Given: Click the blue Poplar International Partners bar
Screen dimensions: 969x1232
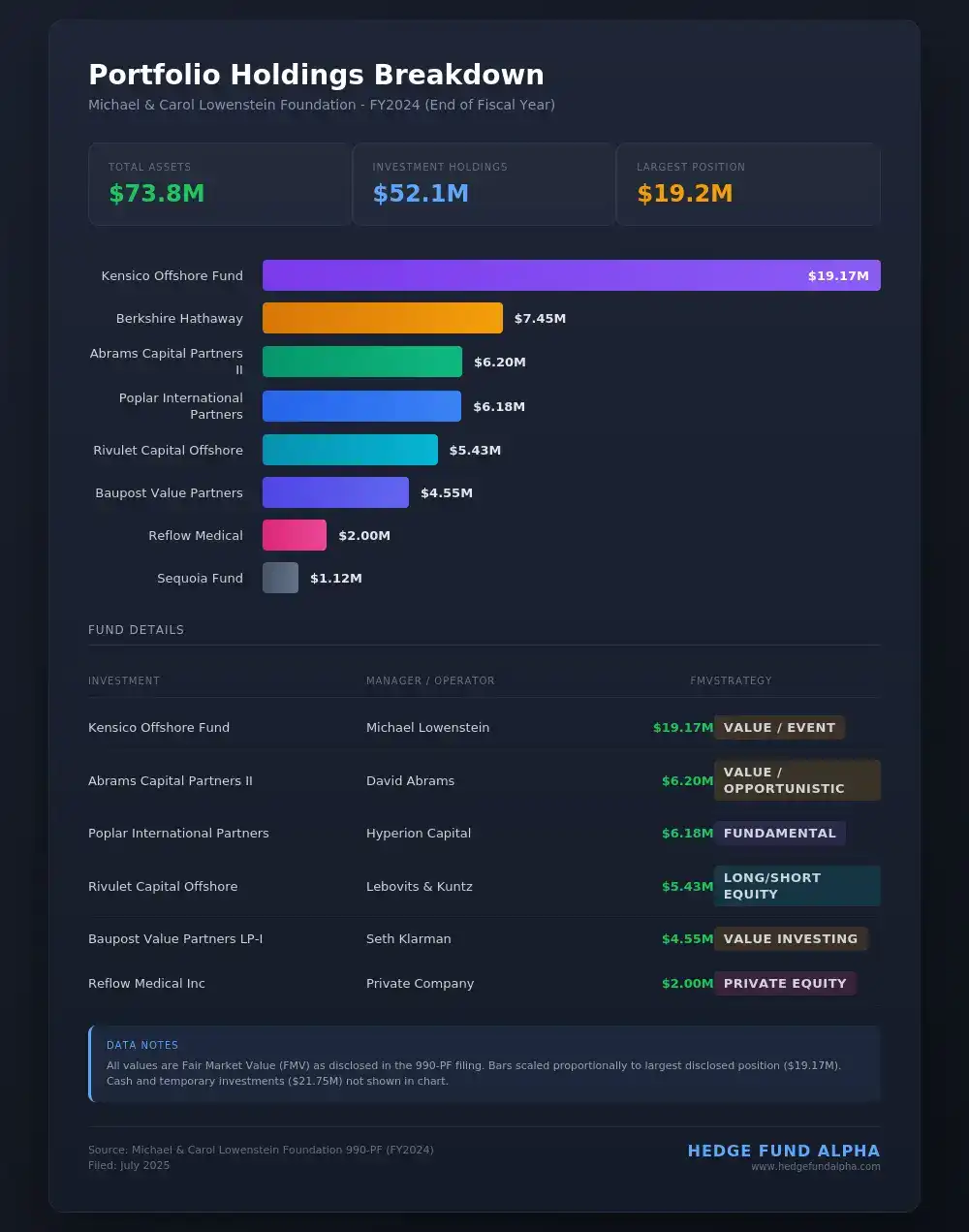Looking at the screenshot, I should (361, 406).
